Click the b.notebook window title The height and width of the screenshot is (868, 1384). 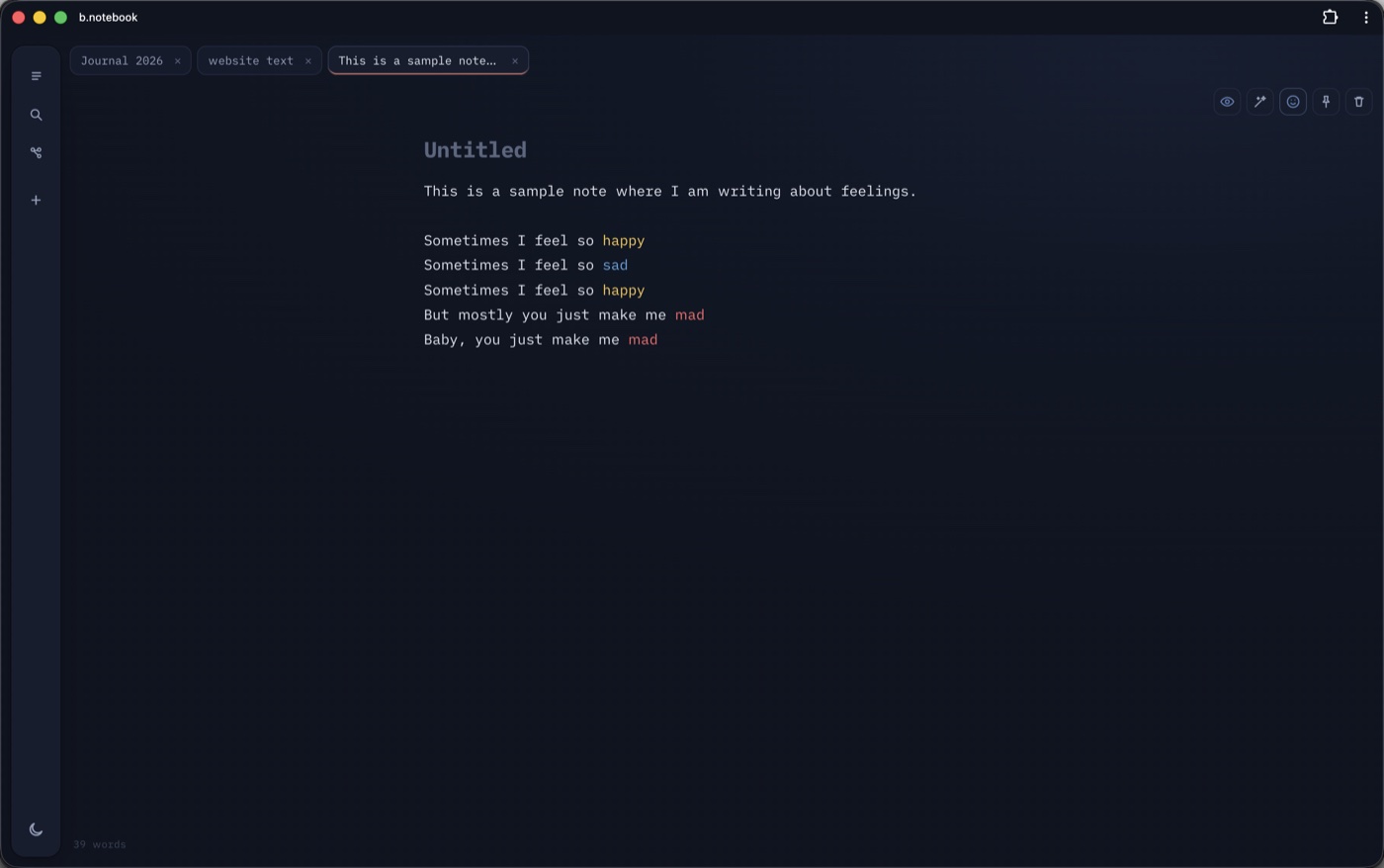(x=108, y=17)
